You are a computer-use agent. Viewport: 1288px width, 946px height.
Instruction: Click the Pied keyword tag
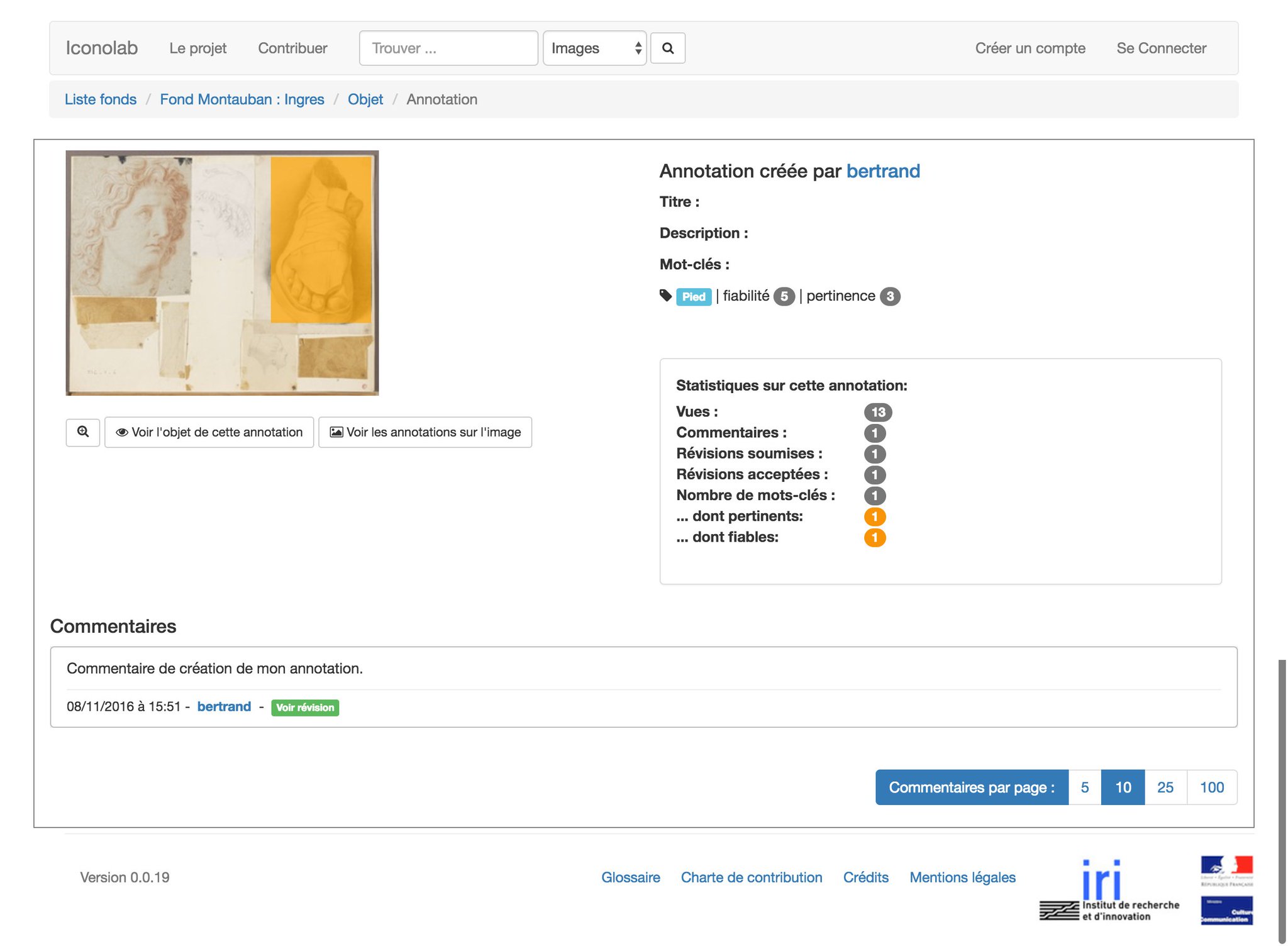694,296
